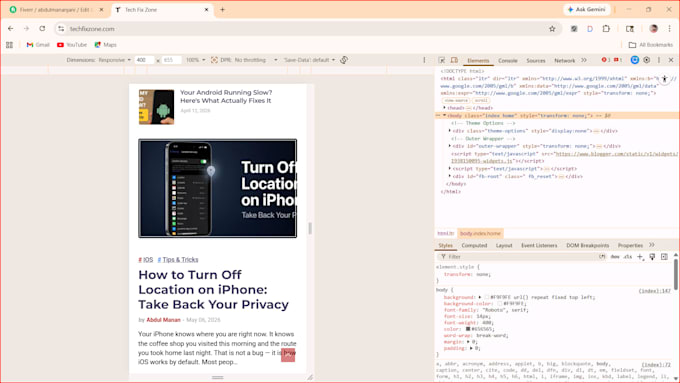Image resolution: width=680 pixels, height=383 pixels.
Task: Toggle rendering emulations brush icon
Action: point(652,257)
